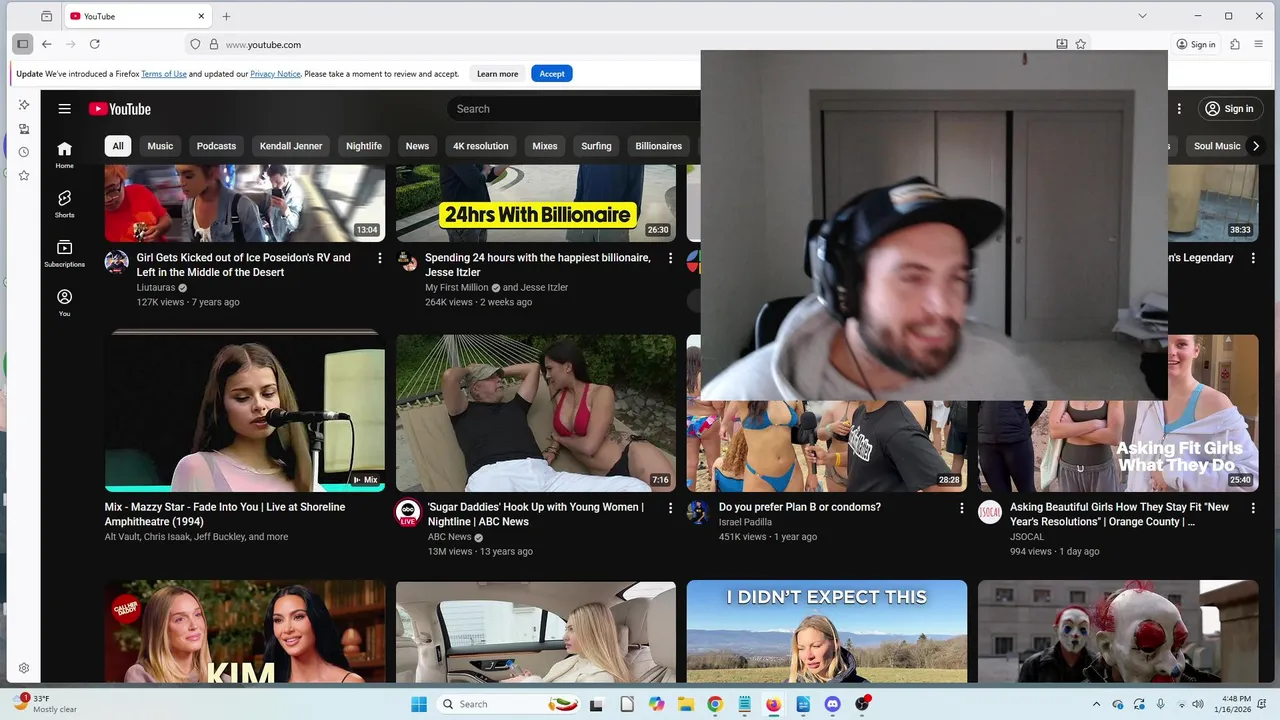
Task: Click the site padlock security icon
Action: (213, 44)
